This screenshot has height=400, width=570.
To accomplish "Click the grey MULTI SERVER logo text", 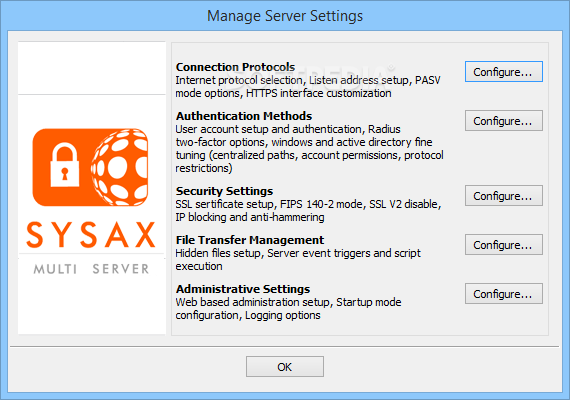I will point(91,269).
